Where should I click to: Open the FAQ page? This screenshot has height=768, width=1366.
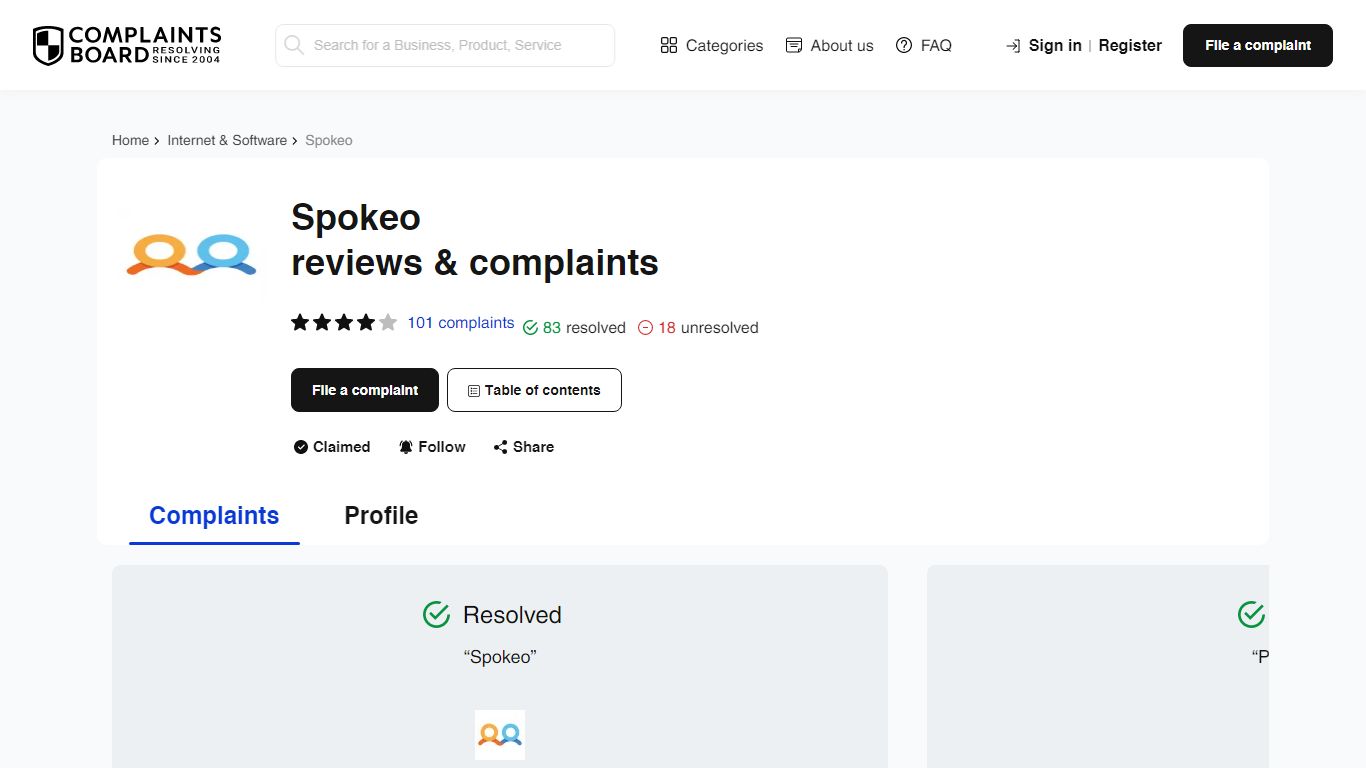[x=924, y=45]
